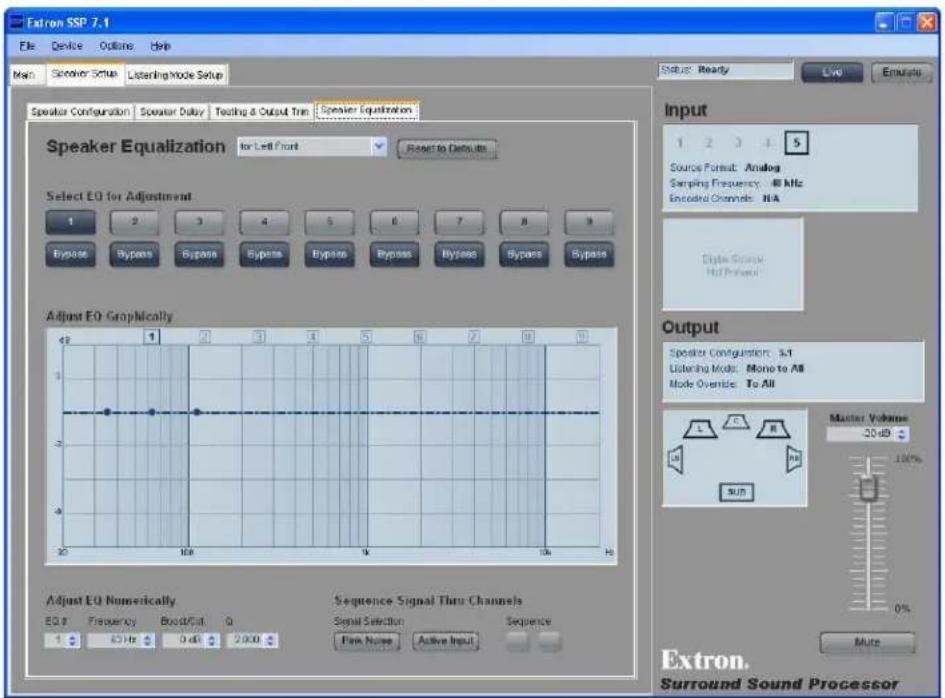Viewport: 945px width, 698px height.
Task: Click the Reset to Defaults button
Action: click(x=447, y=148)
